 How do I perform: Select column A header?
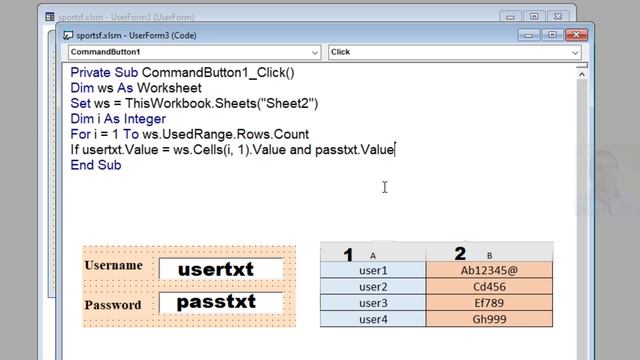373,252
